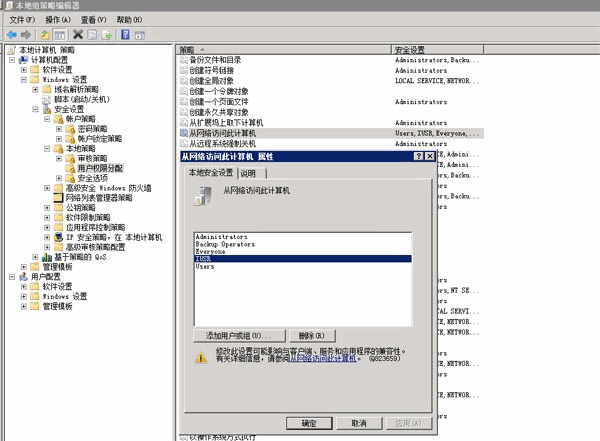Open the 操作(A) menu

58,20
